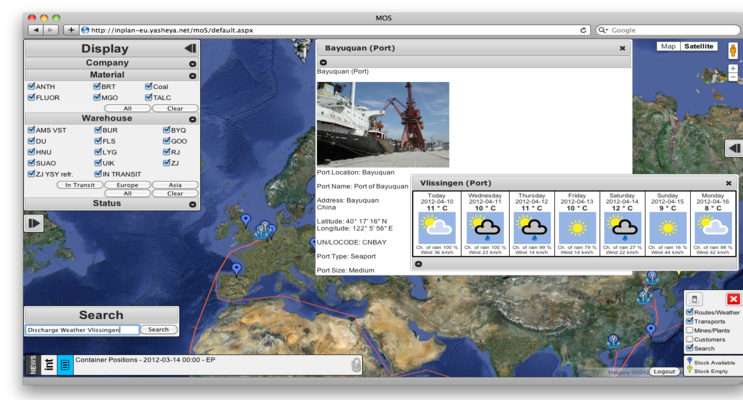Toggle the TALC material checkbox

[x=148, y=97]
